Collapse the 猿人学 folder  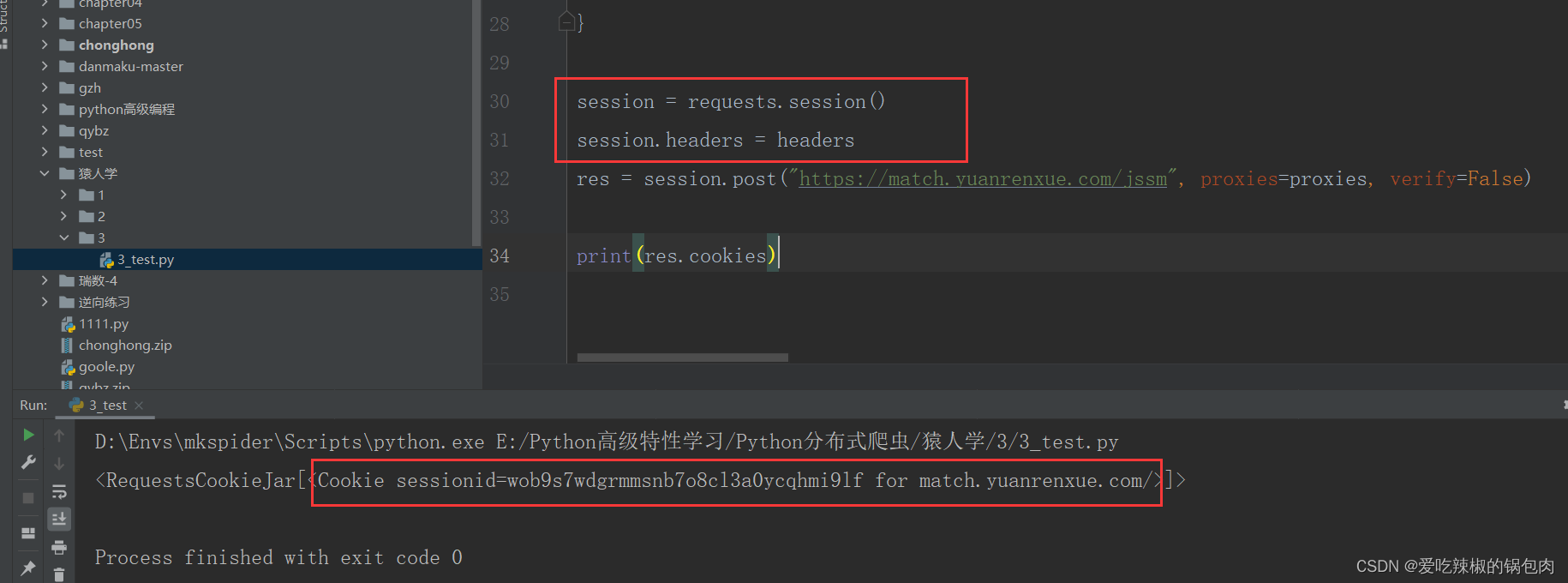(x=45, y=174)
